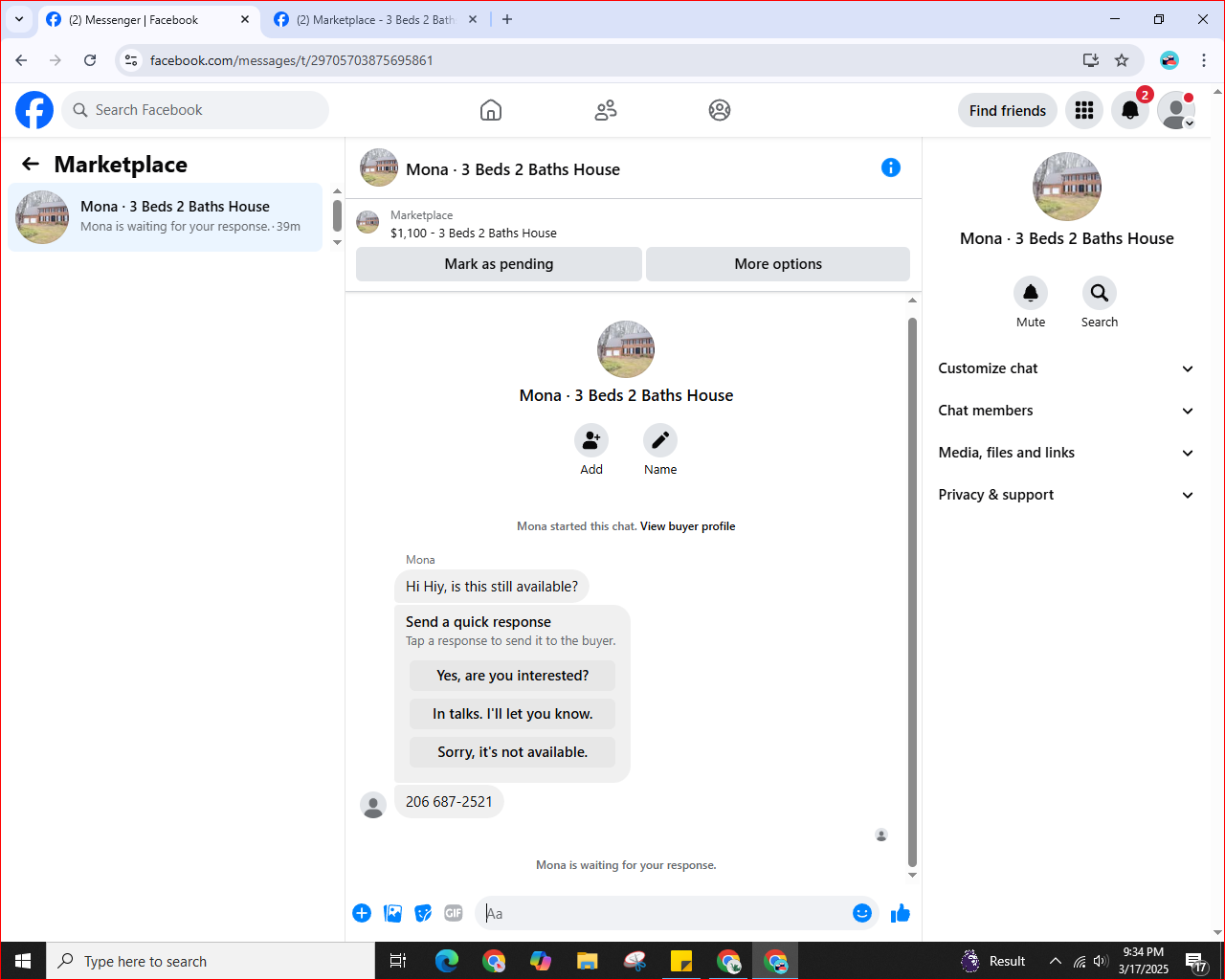Click the browser address bar URL
The width and height of the screenshot is (1225, 980).
(292, 60)
